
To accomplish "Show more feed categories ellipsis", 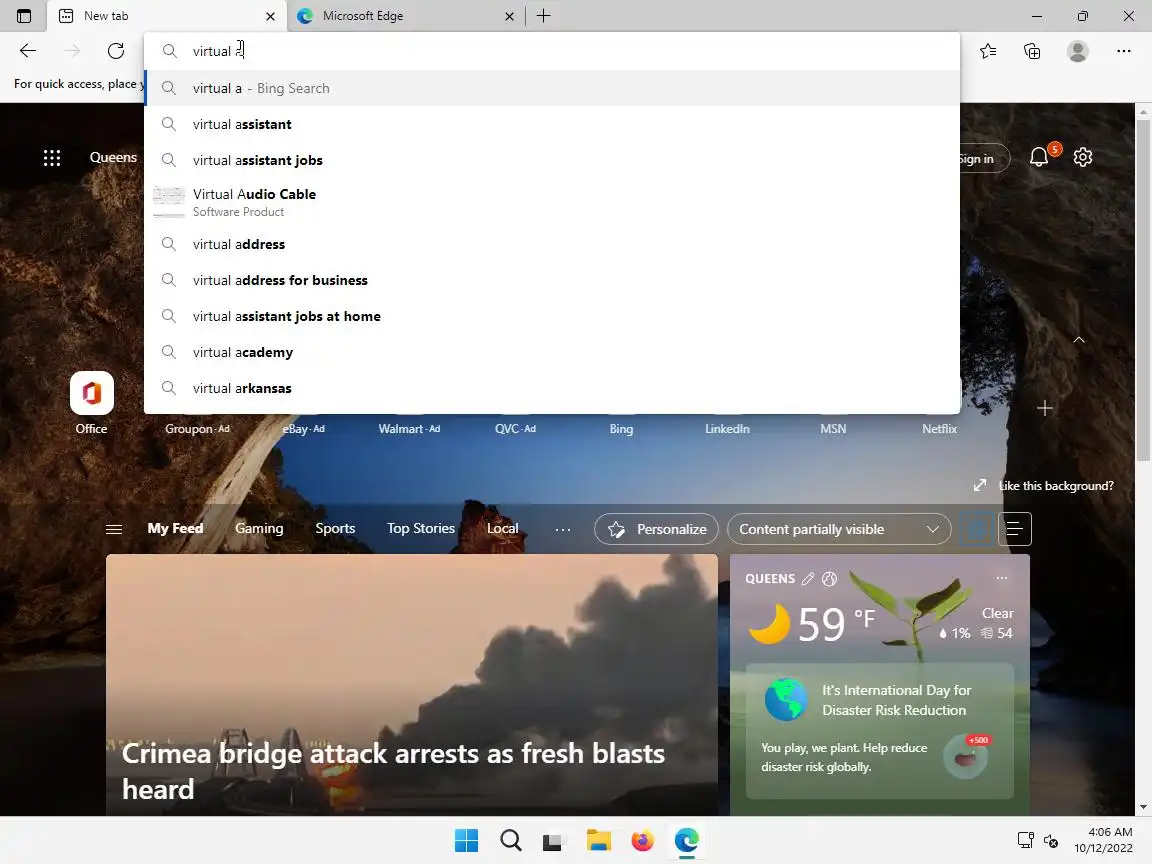I will pos(563,529).
